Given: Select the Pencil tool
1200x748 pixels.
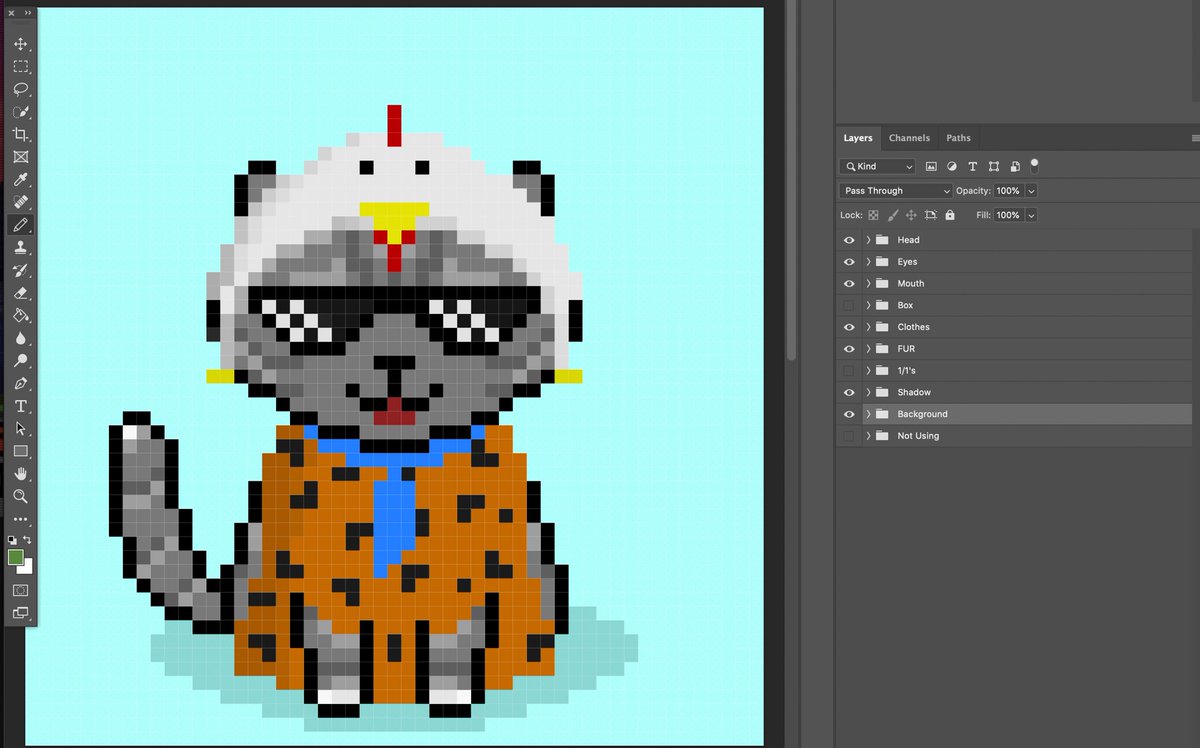Looking at the screenshot, I should [20, 225].
